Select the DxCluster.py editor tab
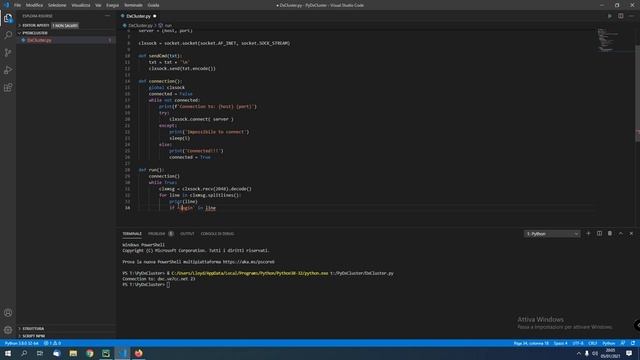Screen dimensions: 640x360 (139, 16)
